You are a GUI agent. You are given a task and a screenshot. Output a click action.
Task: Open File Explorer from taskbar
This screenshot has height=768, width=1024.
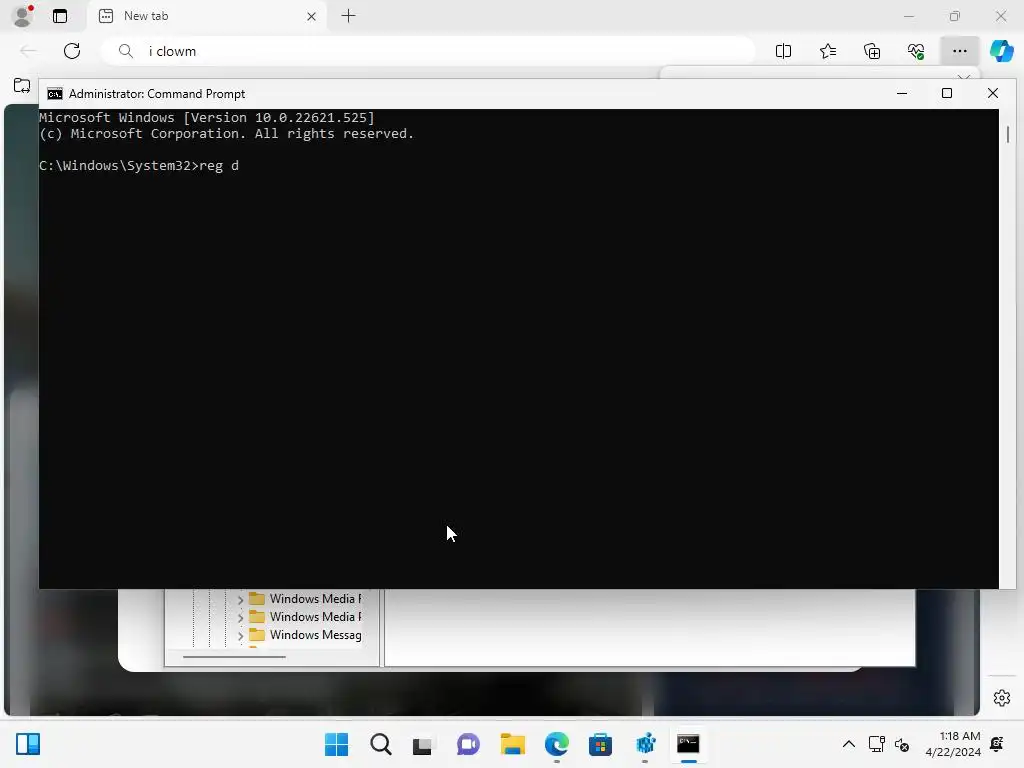pos(512,744)
